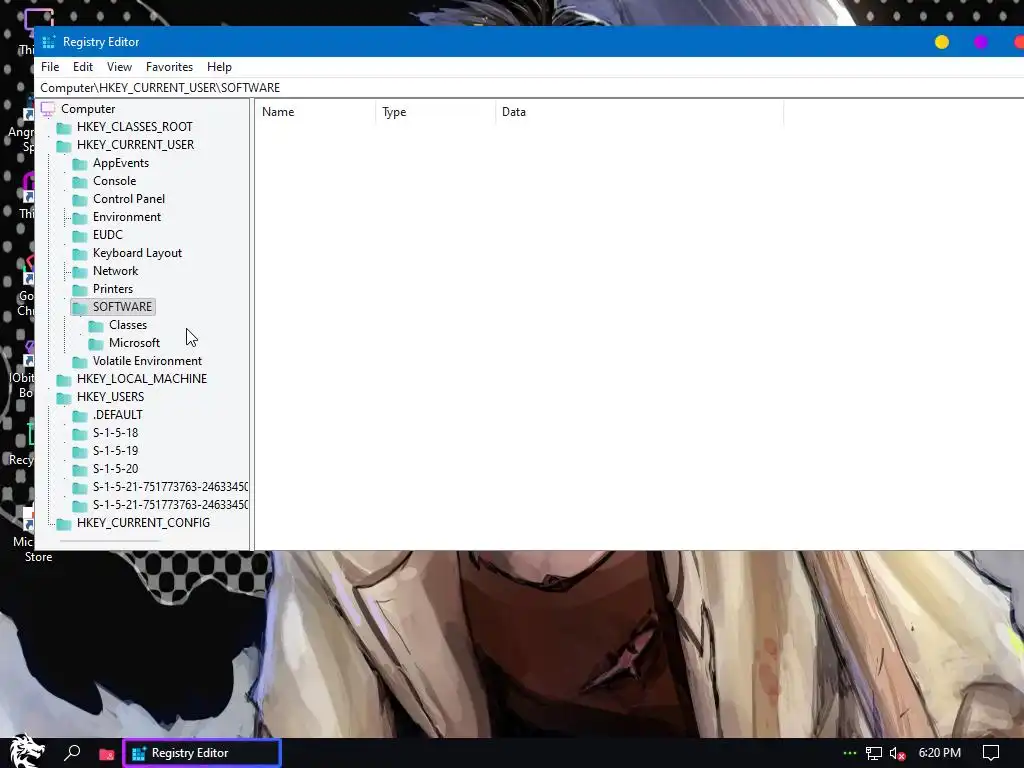Select the Network key
This screenshot has height=768, width=1024.
[116, 270]
